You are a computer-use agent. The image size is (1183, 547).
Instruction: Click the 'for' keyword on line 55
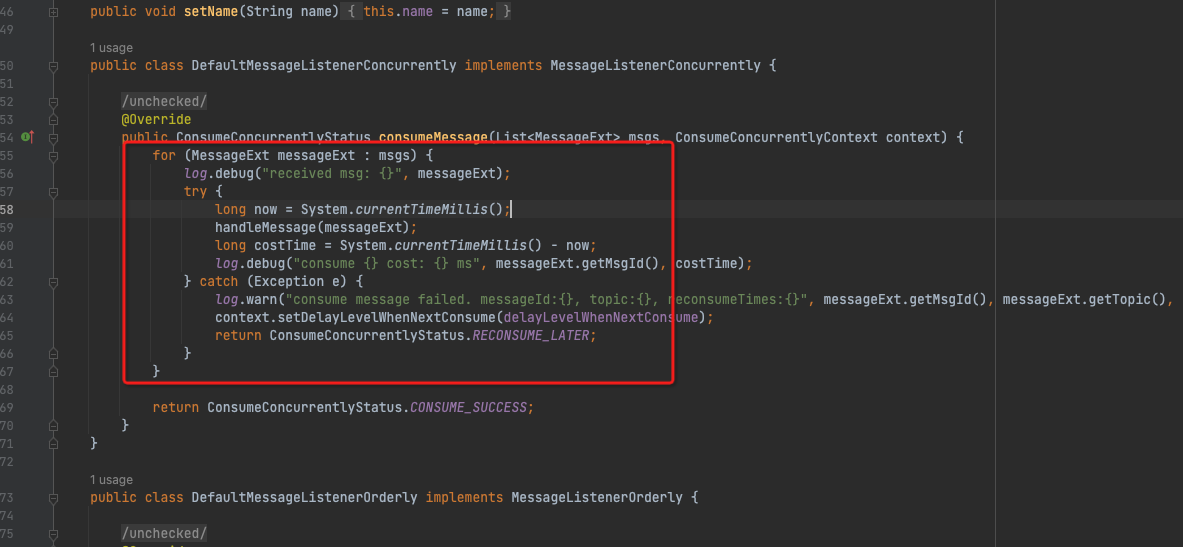(x=164, y=155)
